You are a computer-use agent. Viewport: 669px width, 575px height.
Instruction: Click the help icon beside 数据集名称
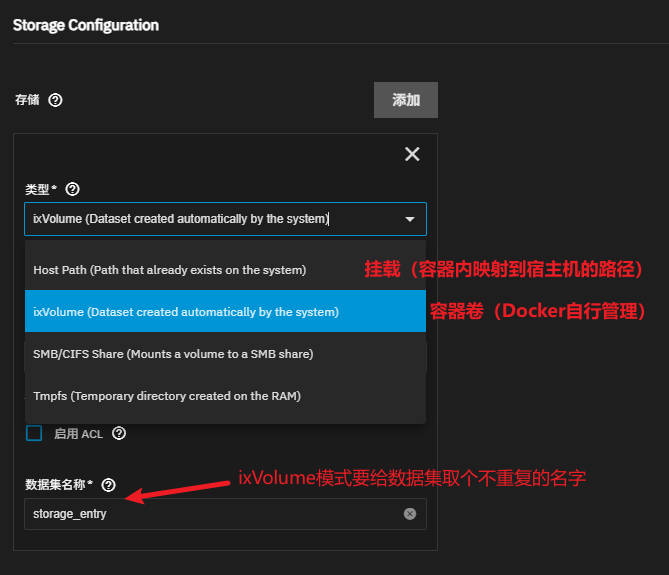tap(109, 485)
